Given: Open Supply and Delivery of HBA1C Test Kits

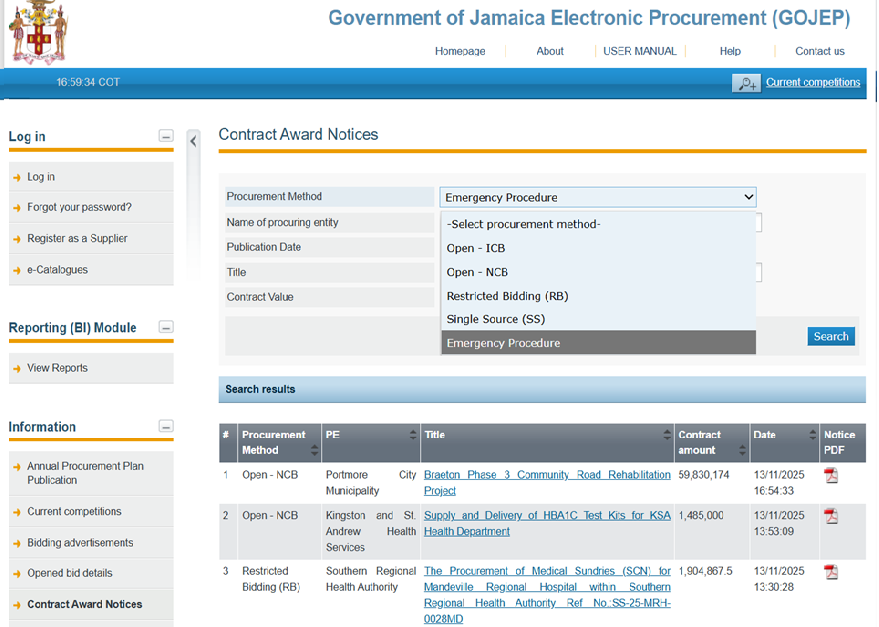Looking at the screenshot, I should click(x=547, y=523).
